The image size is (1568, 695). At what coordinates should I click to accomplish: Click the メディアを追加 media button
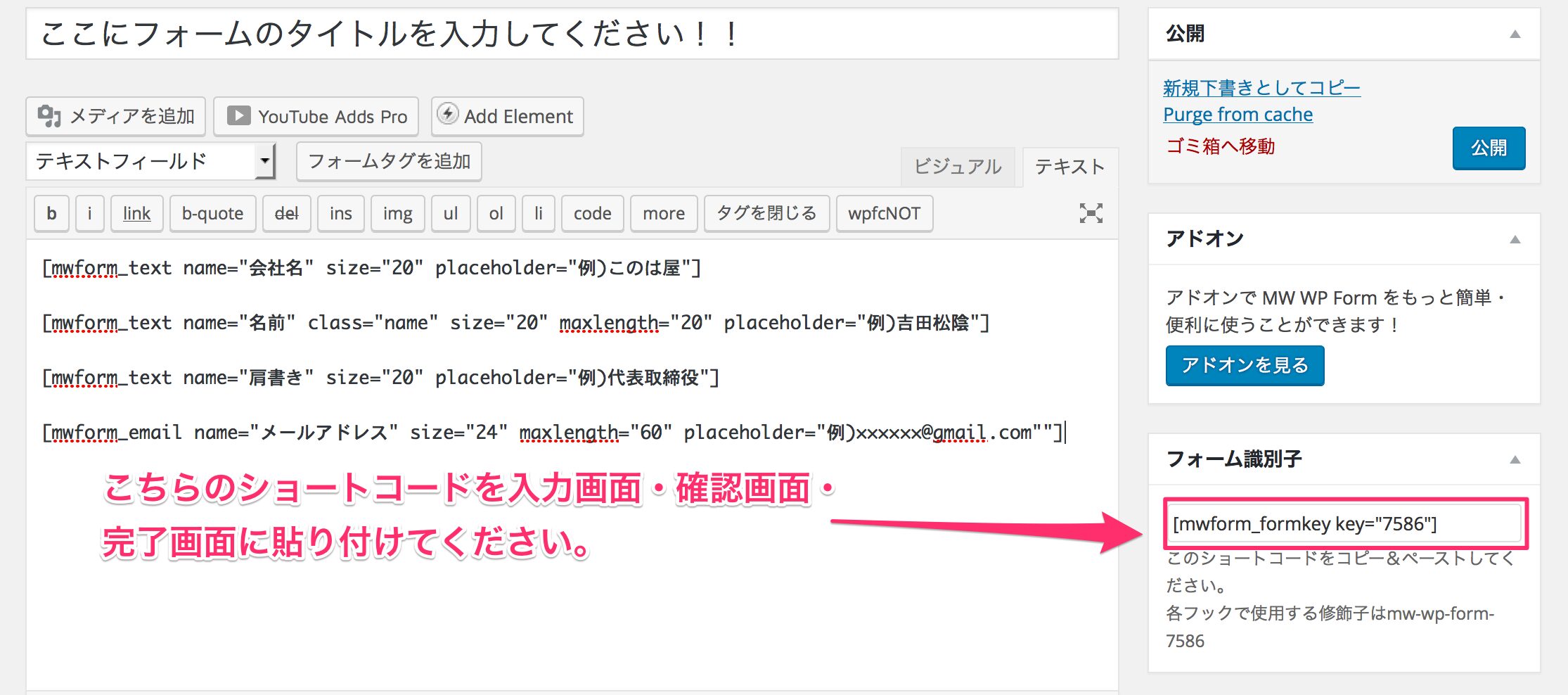pos(116,116)
